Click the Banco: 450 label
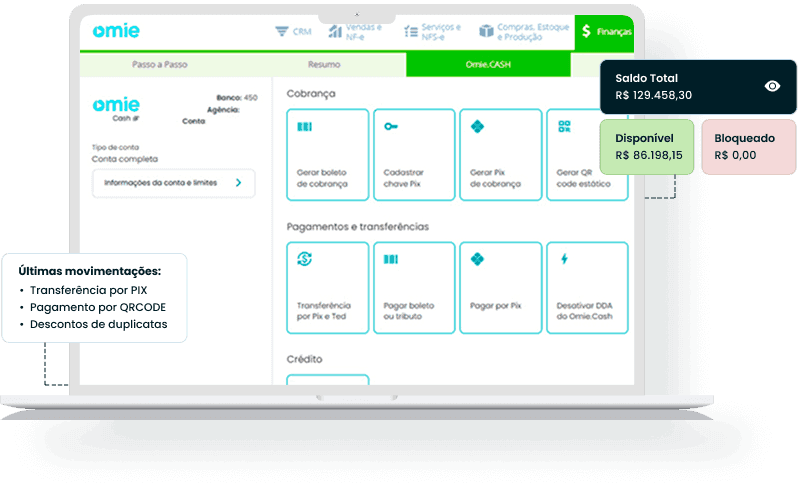 point(237,98)
